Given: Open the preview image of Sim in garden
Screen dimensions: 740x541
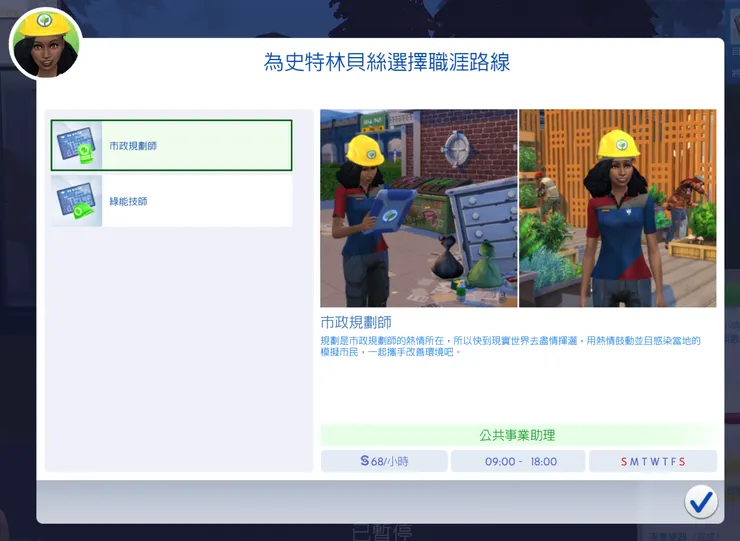Looking at the screenshot, I should [618, 208].
